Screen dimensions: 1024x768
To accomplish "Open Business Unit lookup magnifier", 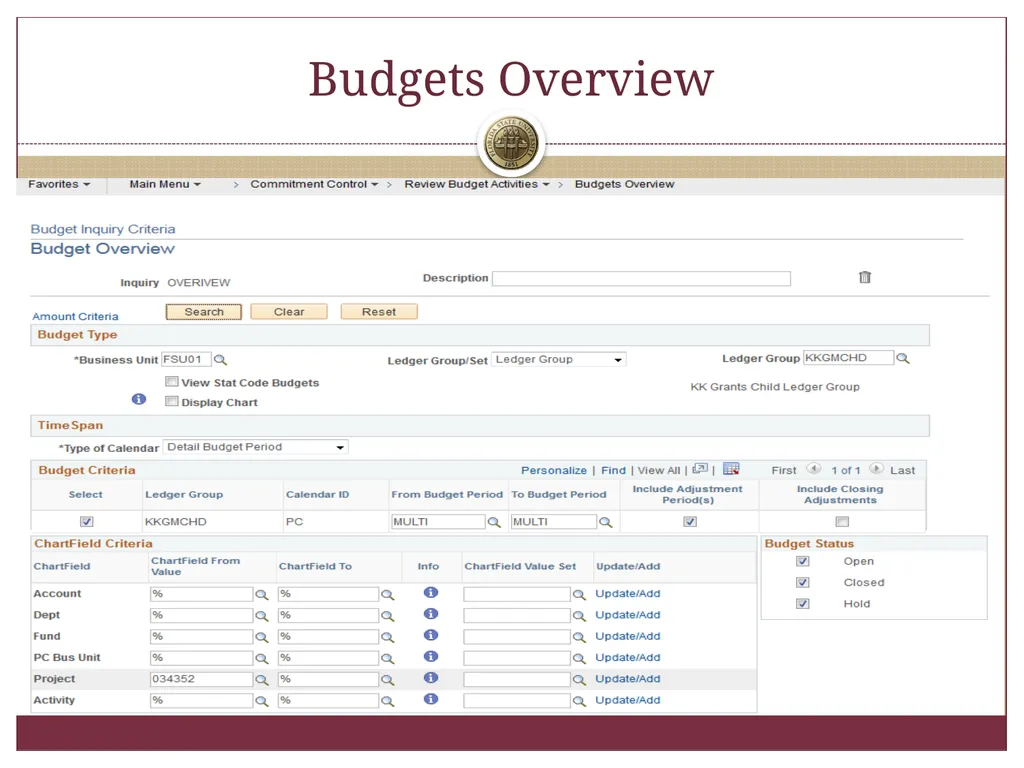I will tap(221, 360).
